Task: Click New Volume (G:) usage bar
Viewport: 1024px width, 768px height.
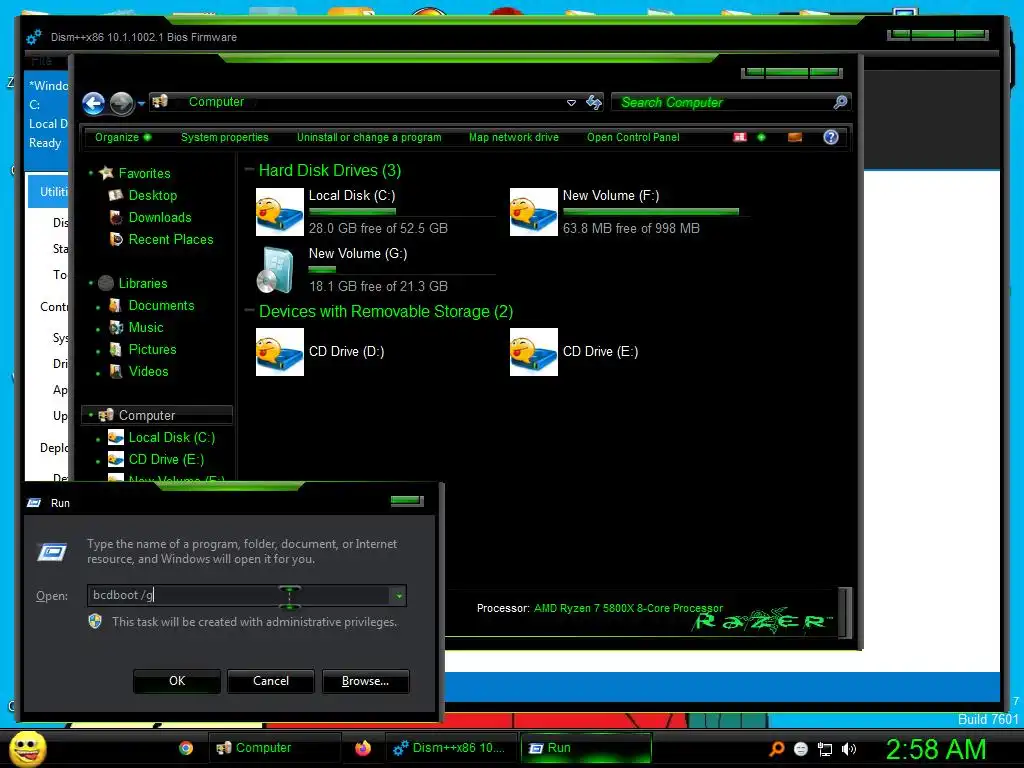Action: point(402,270)
